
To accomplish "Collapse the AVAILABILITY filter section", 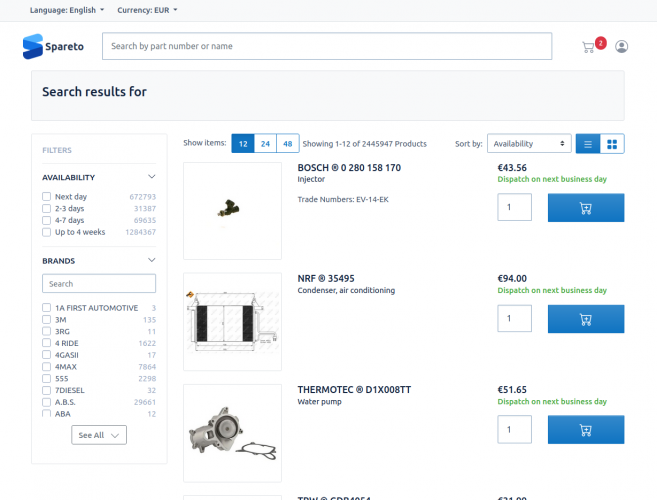I will pos(152,177).
